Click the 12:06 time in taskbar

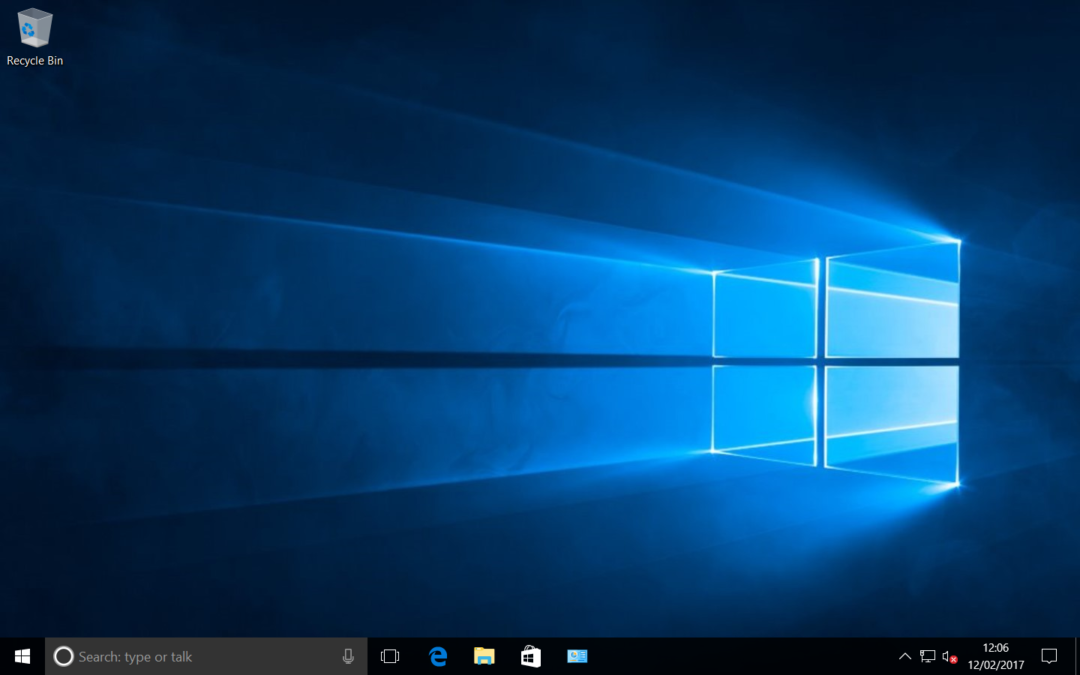pyautogui.click(x=995, y=648)
